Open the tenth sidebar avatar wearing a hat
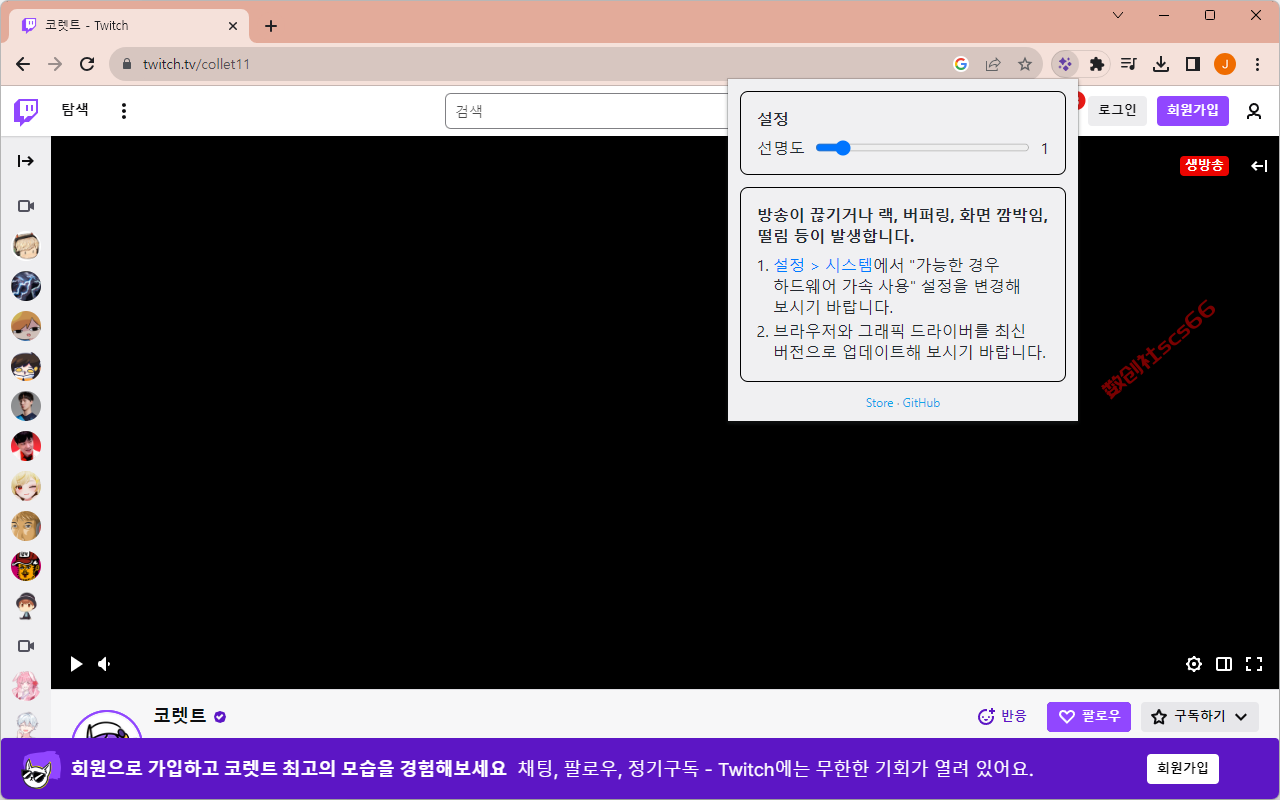This screenshot has height=800, width=1280. pyautogui.click(x=26, y=606)
